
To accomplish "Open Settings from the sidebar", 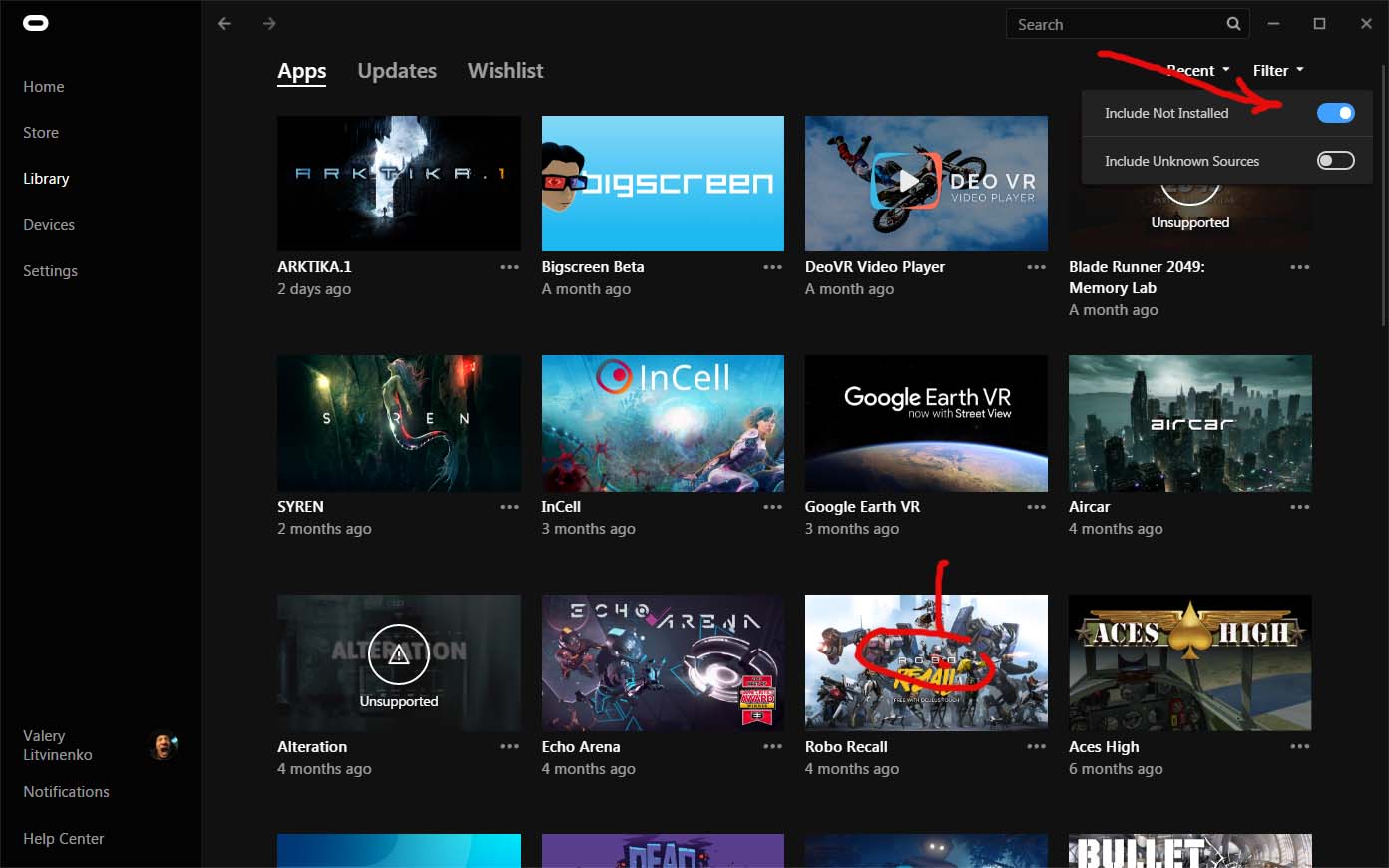I will [x=50, y=271].
